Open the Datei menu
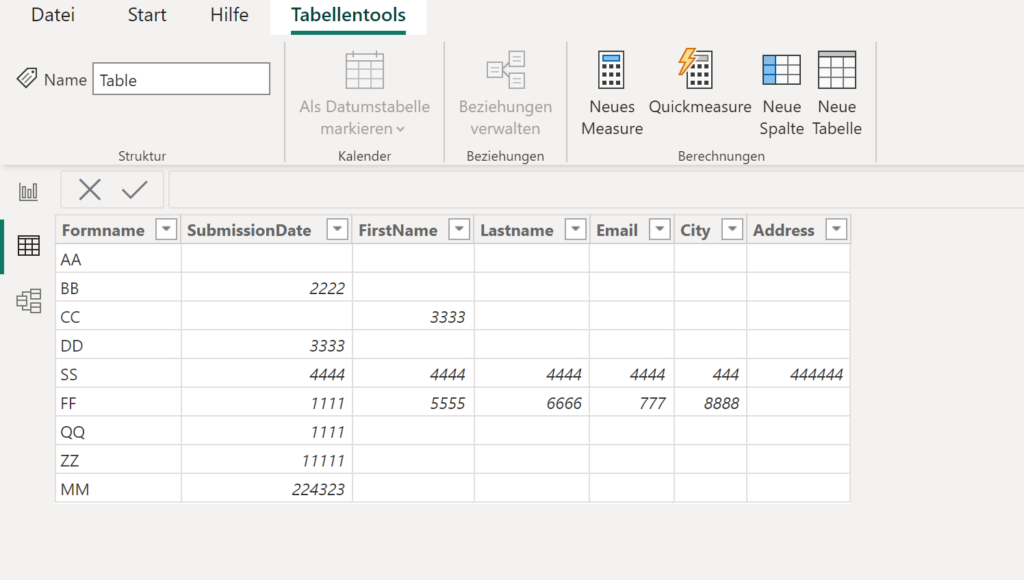 (x=52, y=15)
